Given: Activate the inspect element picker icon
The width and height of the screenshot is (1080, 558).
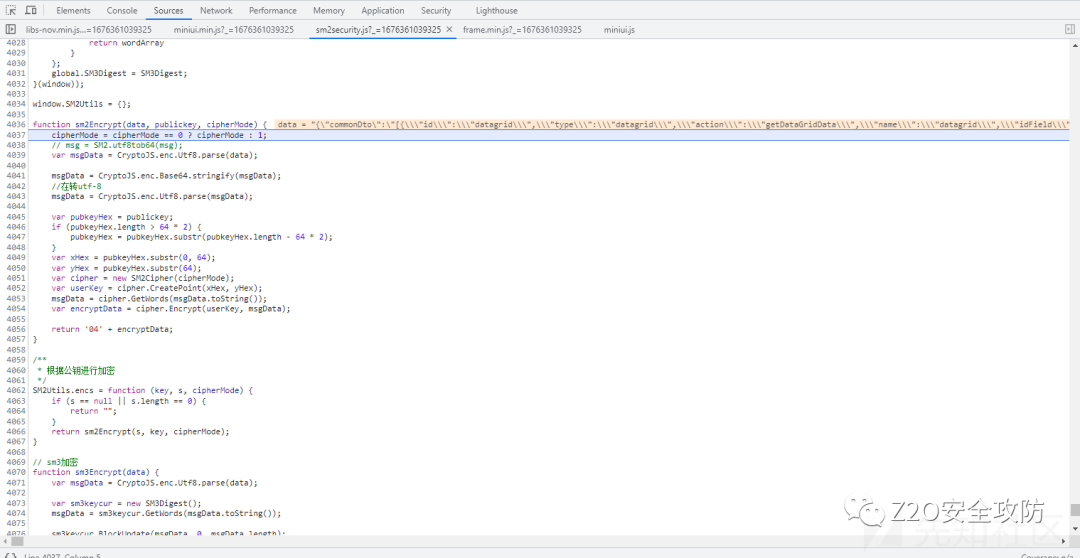Looking at the screenshot, I should point(11,10).
